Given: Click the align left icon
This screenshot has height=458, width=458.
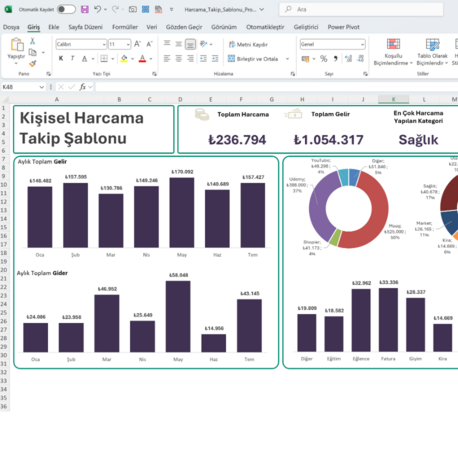Looking at the screenshot, I should [x=167, y=59].
